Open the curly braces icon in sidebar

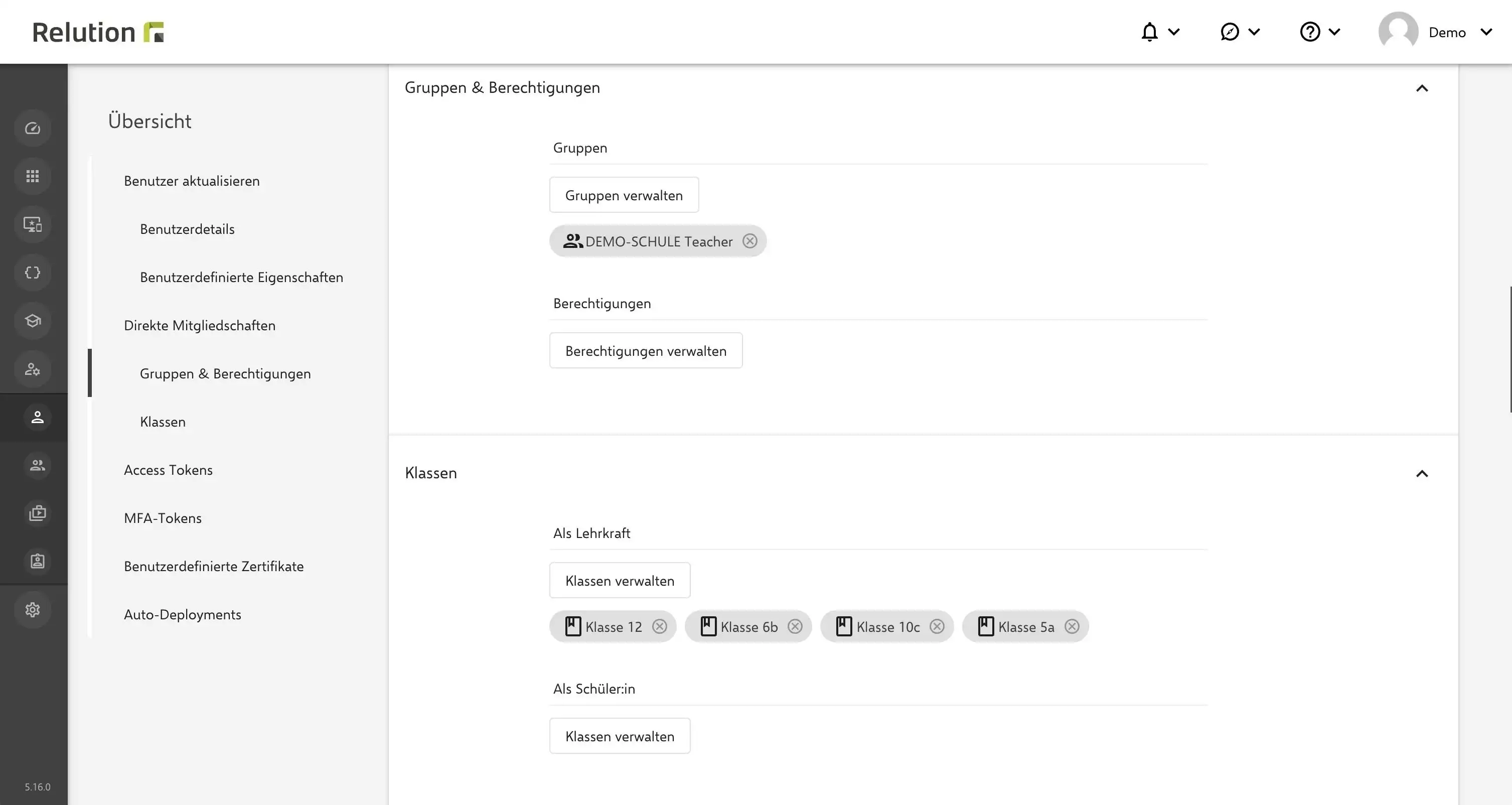tap(33, 273)
